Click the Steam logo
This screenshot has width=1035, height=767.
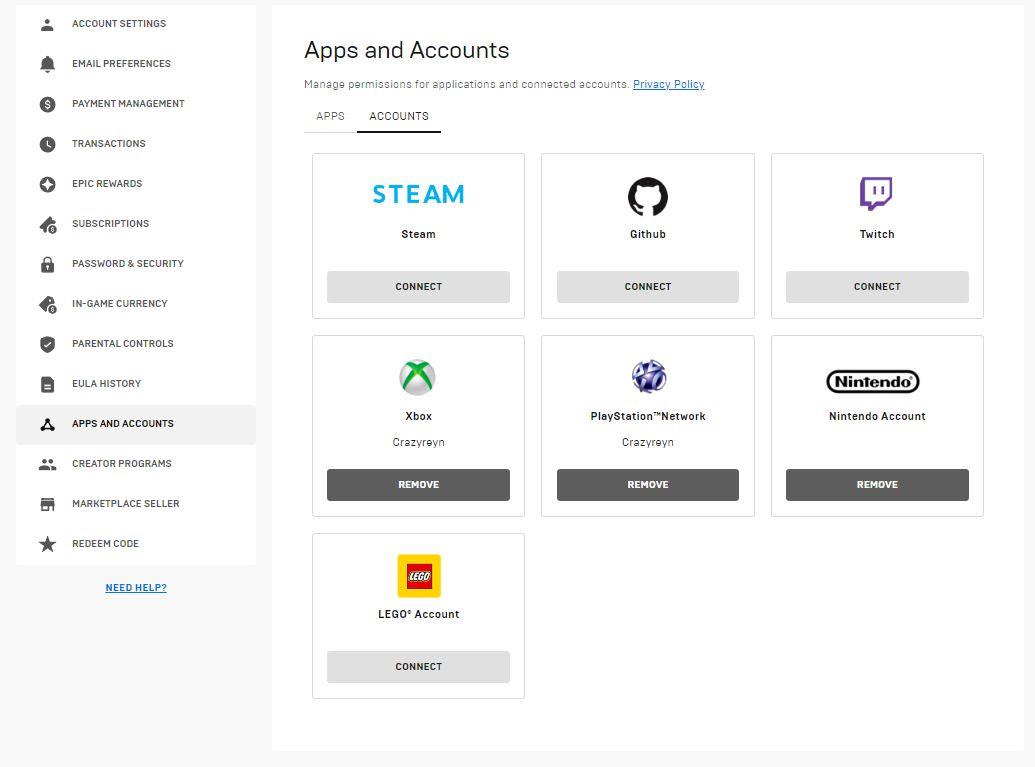click(x=418, y=194)
